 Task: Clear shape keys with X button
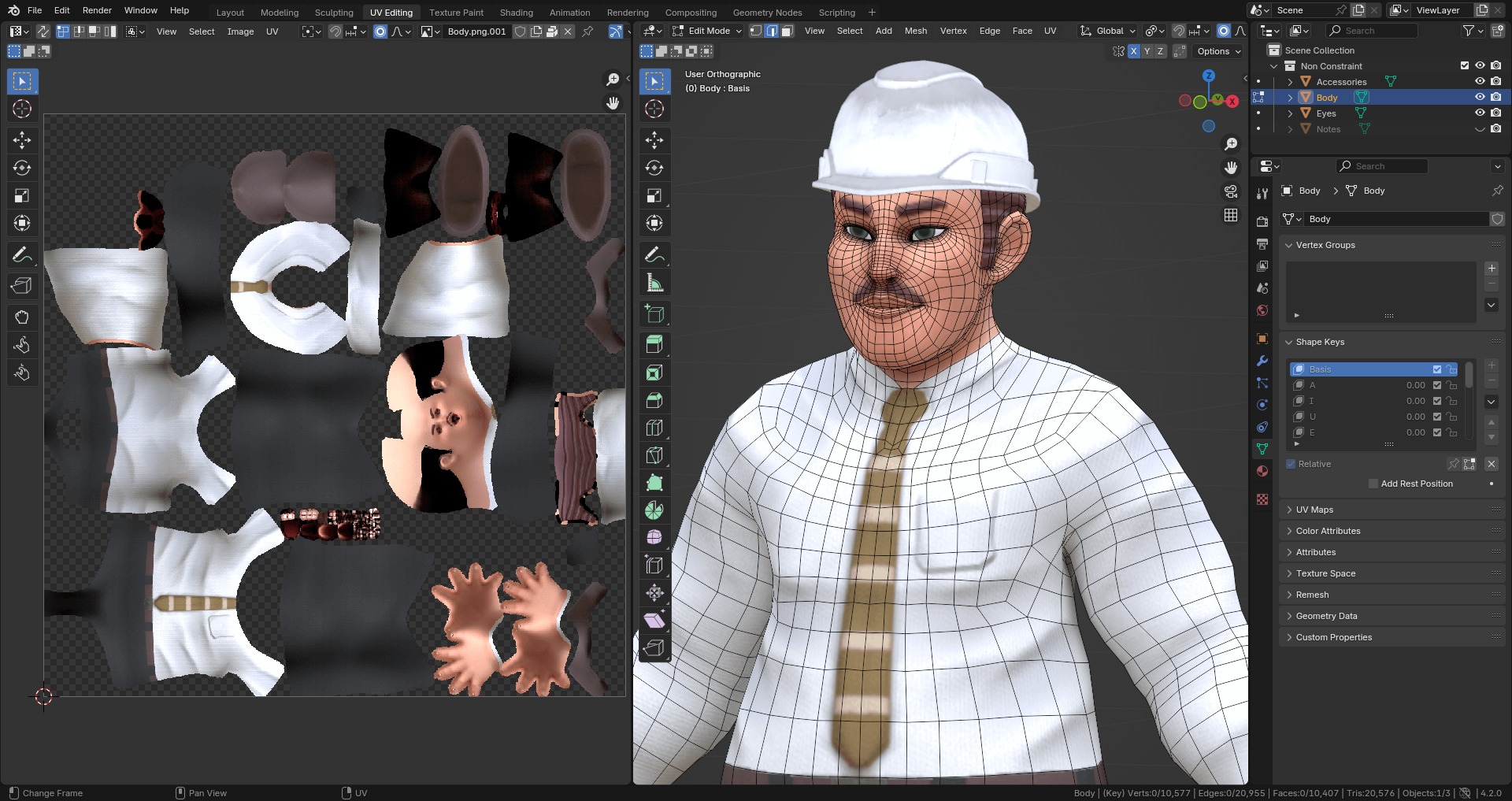1491,464
